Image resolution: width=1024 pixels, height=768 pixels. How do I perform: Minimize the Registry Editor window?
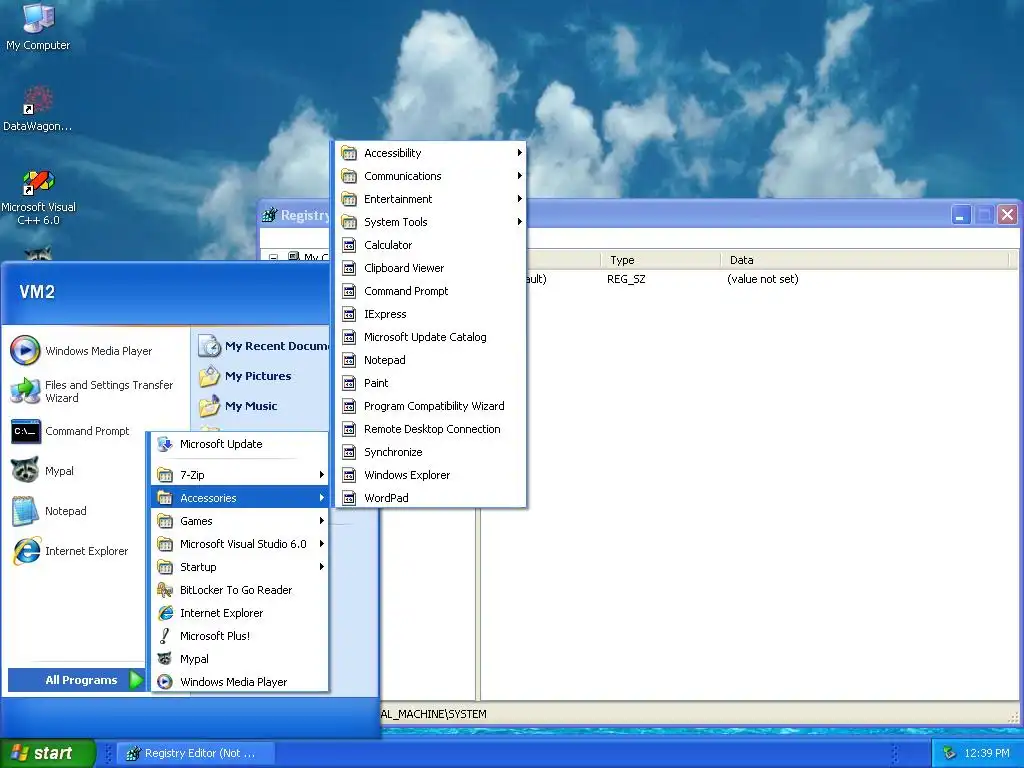961,215
